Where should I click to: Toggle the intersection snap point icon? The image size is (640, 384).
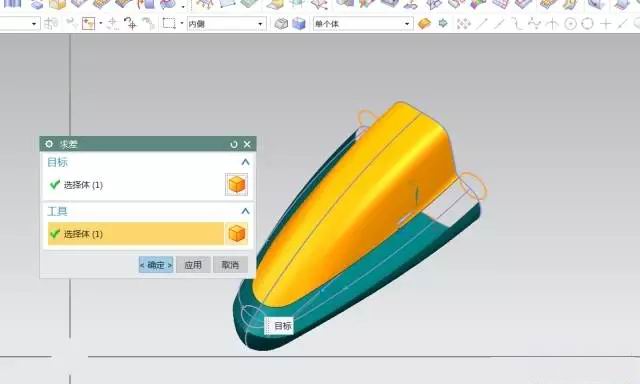coord(552,24)
